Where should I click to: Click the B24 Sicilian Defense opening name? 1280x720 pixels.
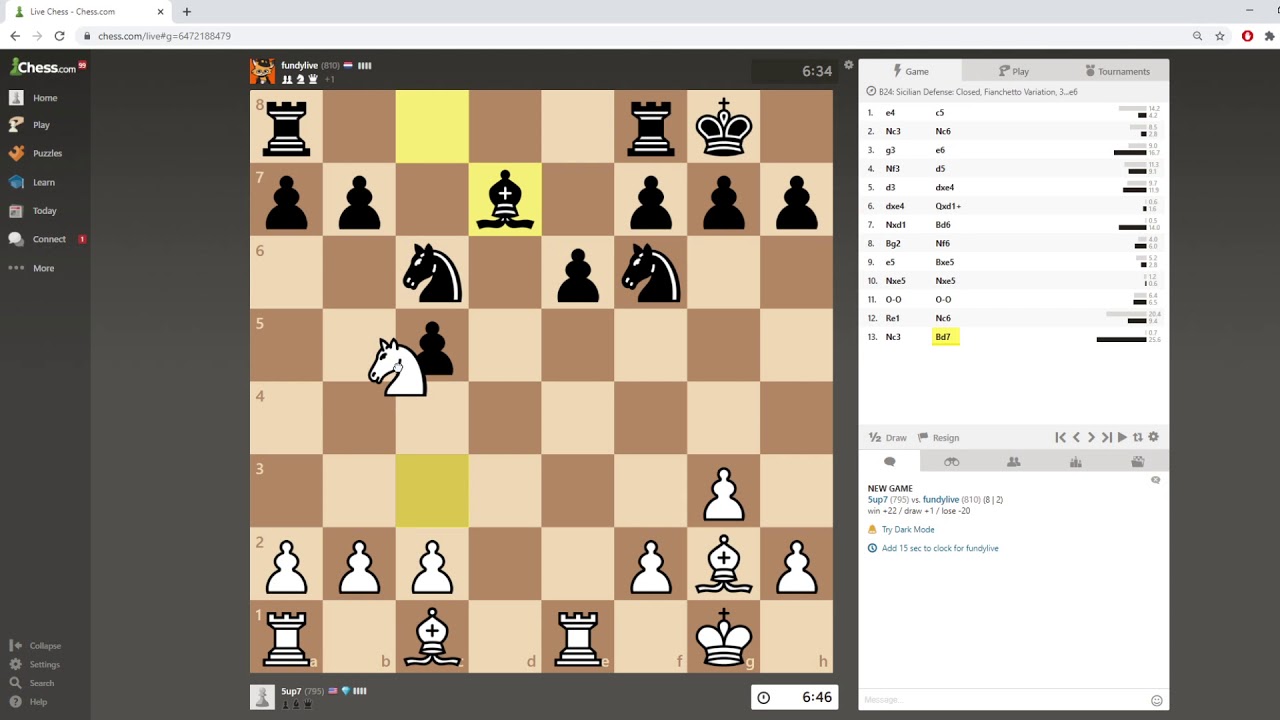pos(978,92)
